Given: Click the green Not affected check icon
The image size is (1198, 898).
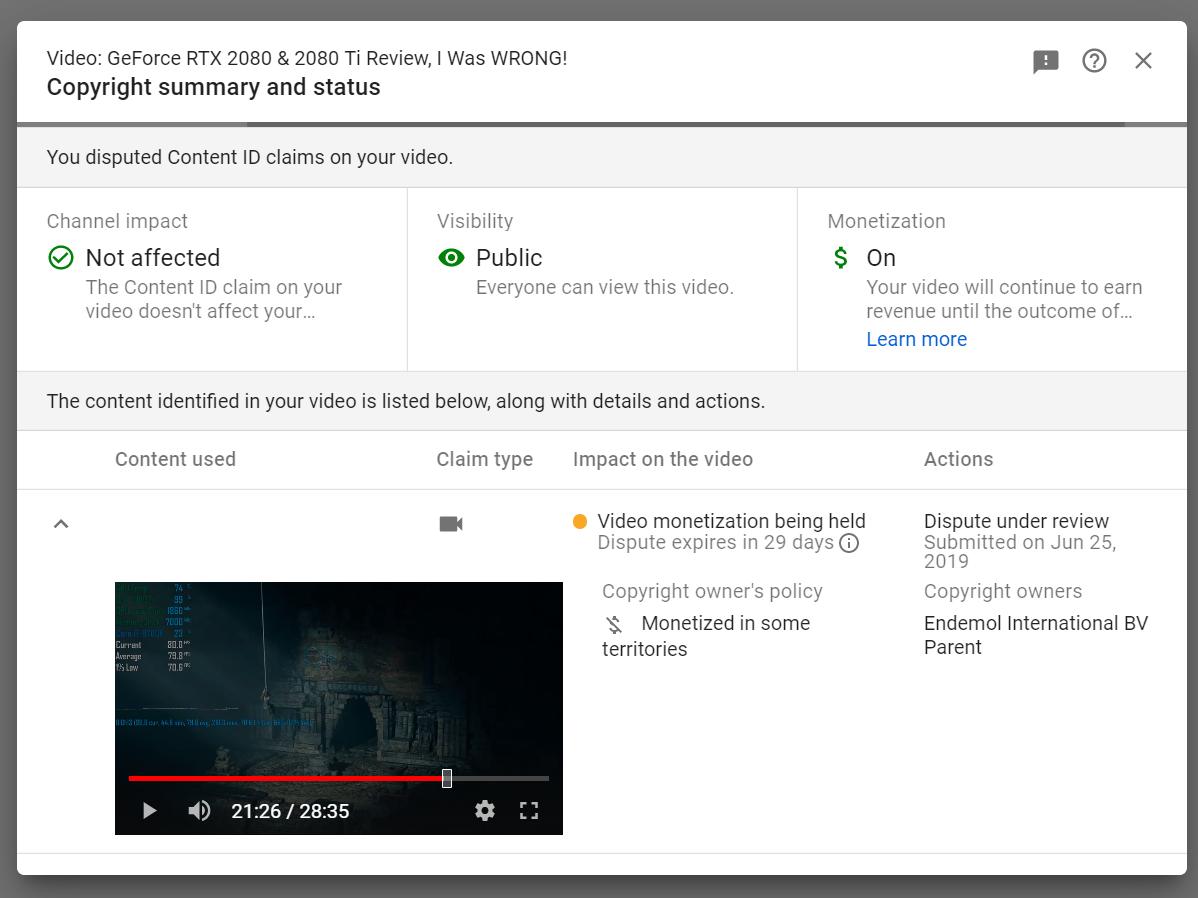Looking at the screenshot, I should (61, 258).
